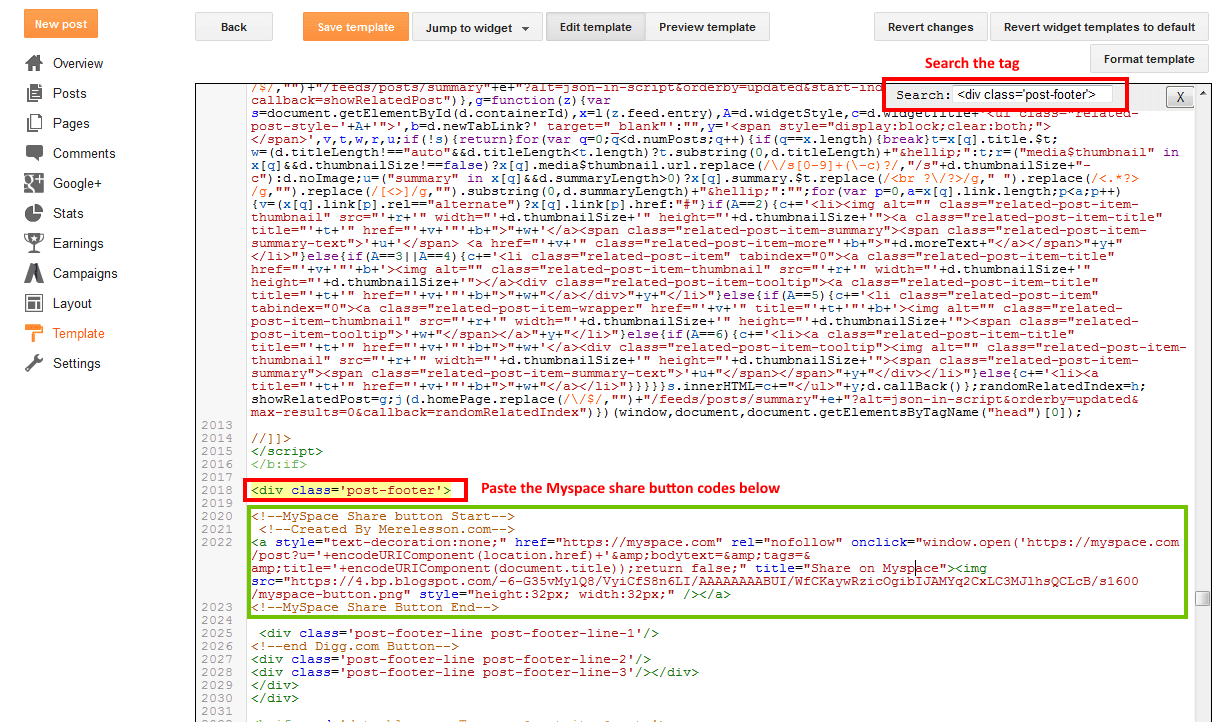Click the MySpace Share button Start comment
Image resolution: width=1220 pixels, height=722 pixels.
tap(383, 516)
